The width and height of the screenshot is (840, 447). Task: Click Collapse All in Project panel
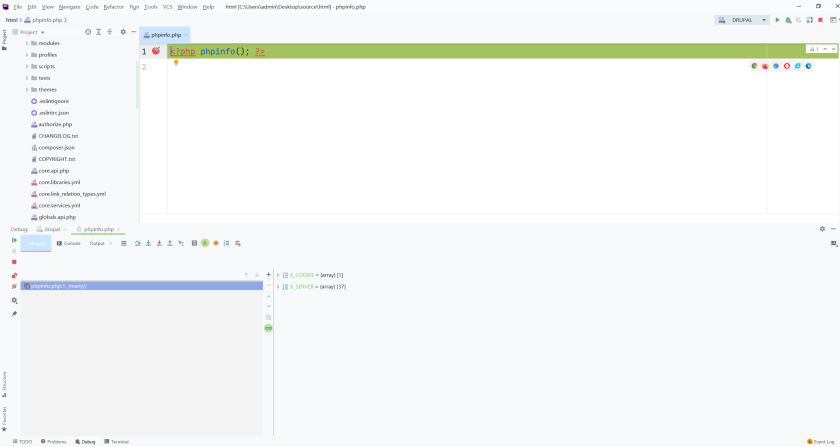tap(110, 32)
